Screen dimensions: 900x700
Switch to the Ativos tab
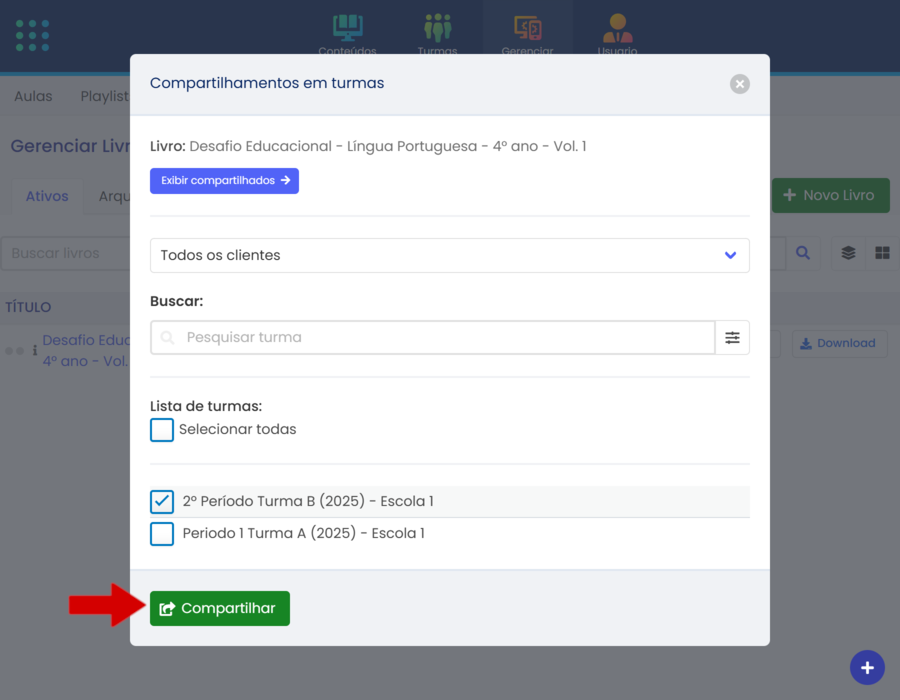tap(47, 196)
